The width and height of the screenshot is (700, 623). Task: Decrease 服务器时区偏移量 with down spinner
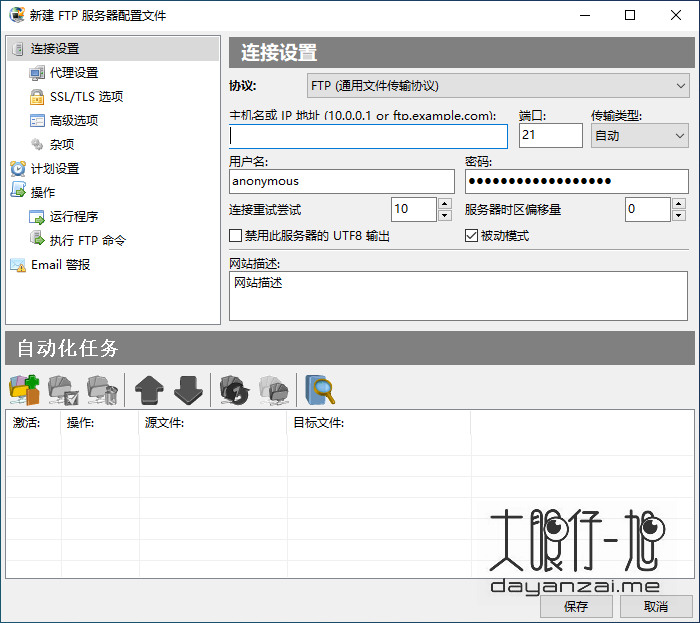click(x=678, y=215)
